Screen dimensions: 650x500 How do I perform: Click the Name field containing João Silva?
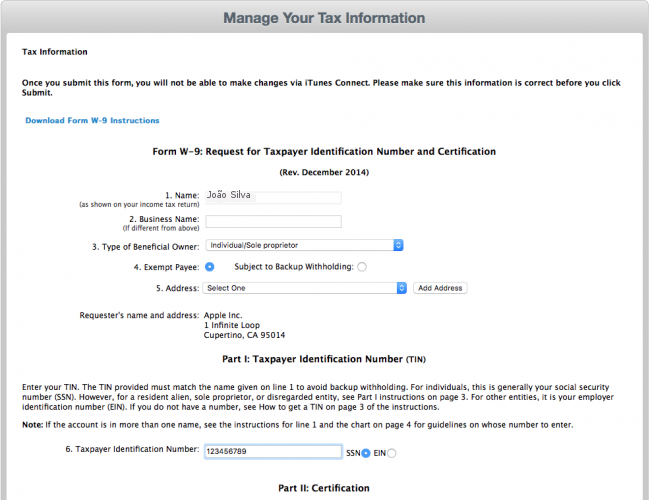pyautogui.click(x=272, y=198)
